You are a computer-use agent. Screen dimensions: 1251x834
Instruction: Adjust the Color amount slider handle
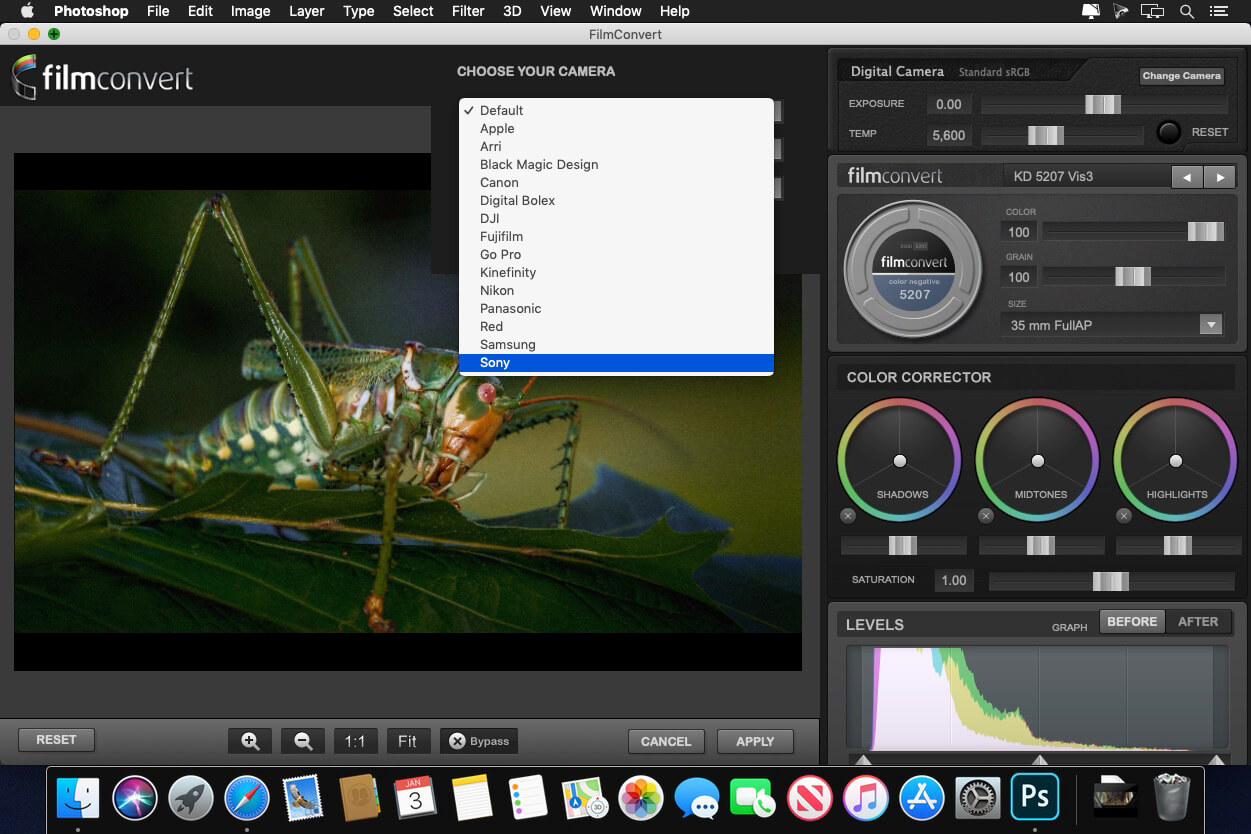[x=1205, y=231]
